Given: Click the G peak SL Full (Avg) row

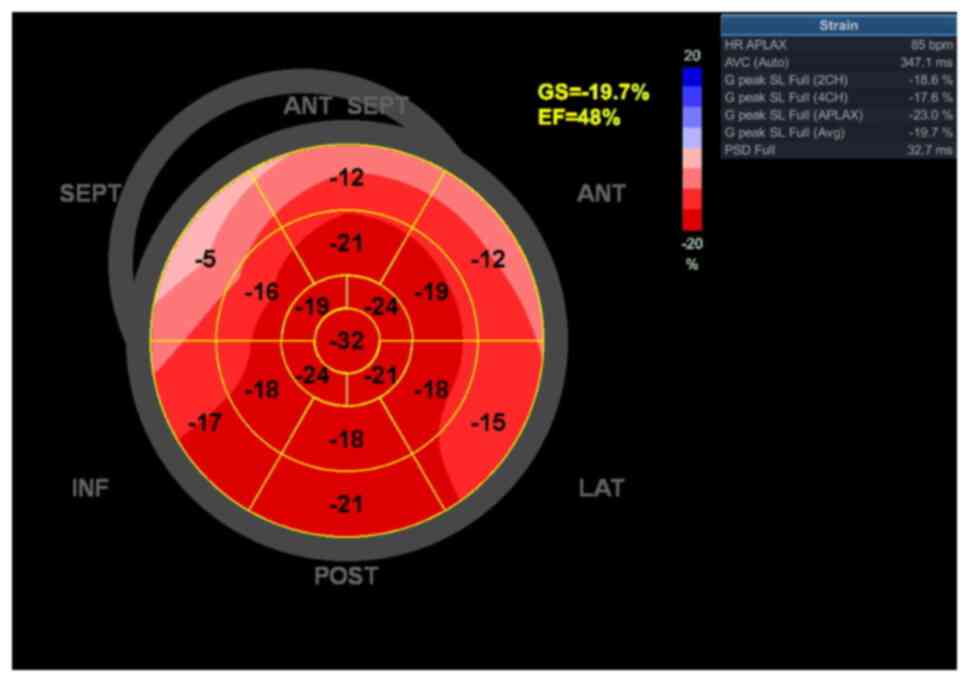Looking at the screenshot, I should 837,132.
